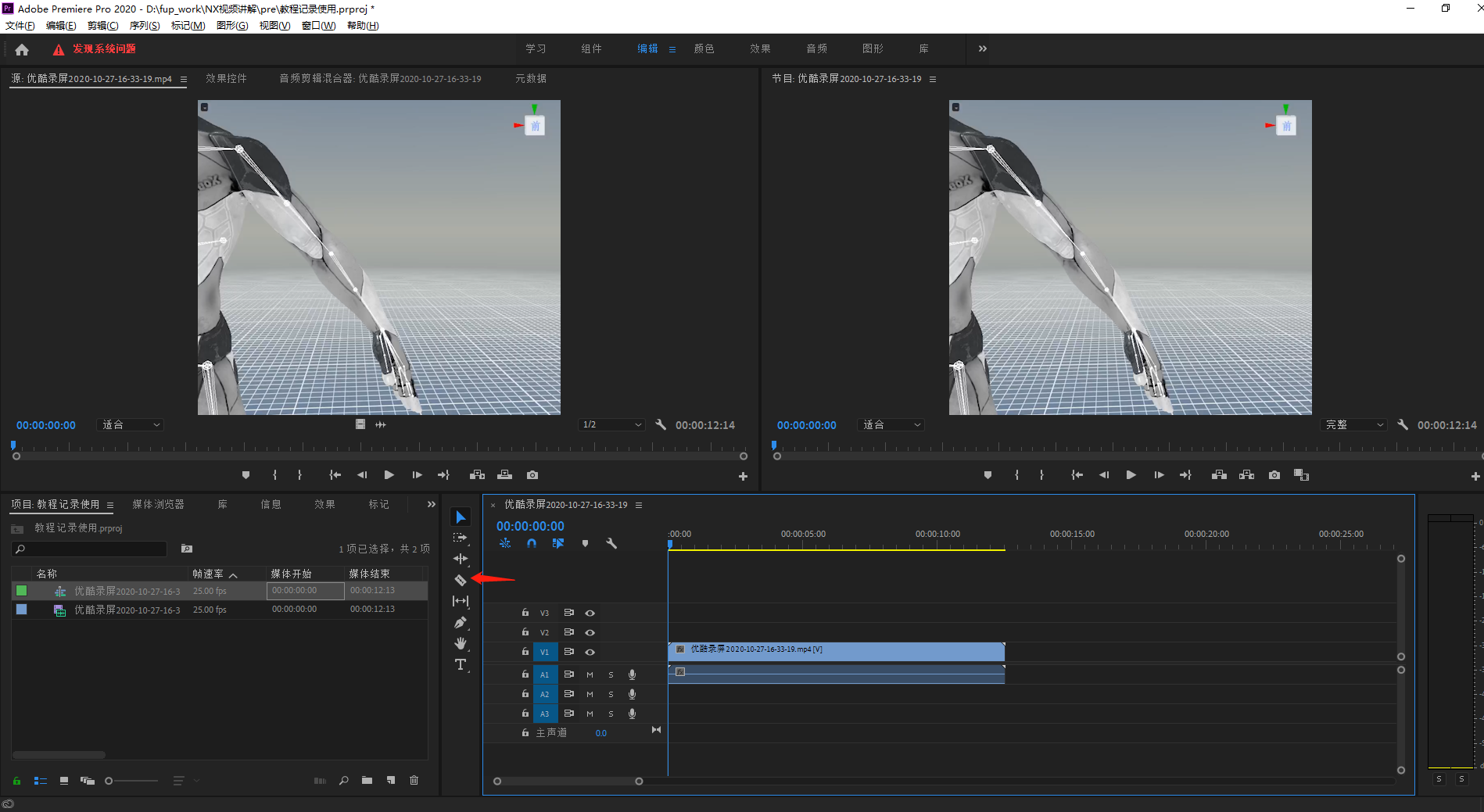The width and height of the screenshot is (1484, 812).
Task: Select the Type tool
Action: tap(461, 664)
